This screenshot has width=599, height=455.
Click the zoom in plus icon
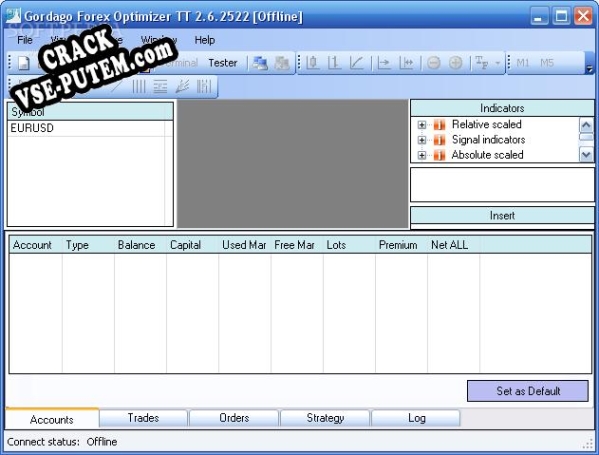[455, 63]
